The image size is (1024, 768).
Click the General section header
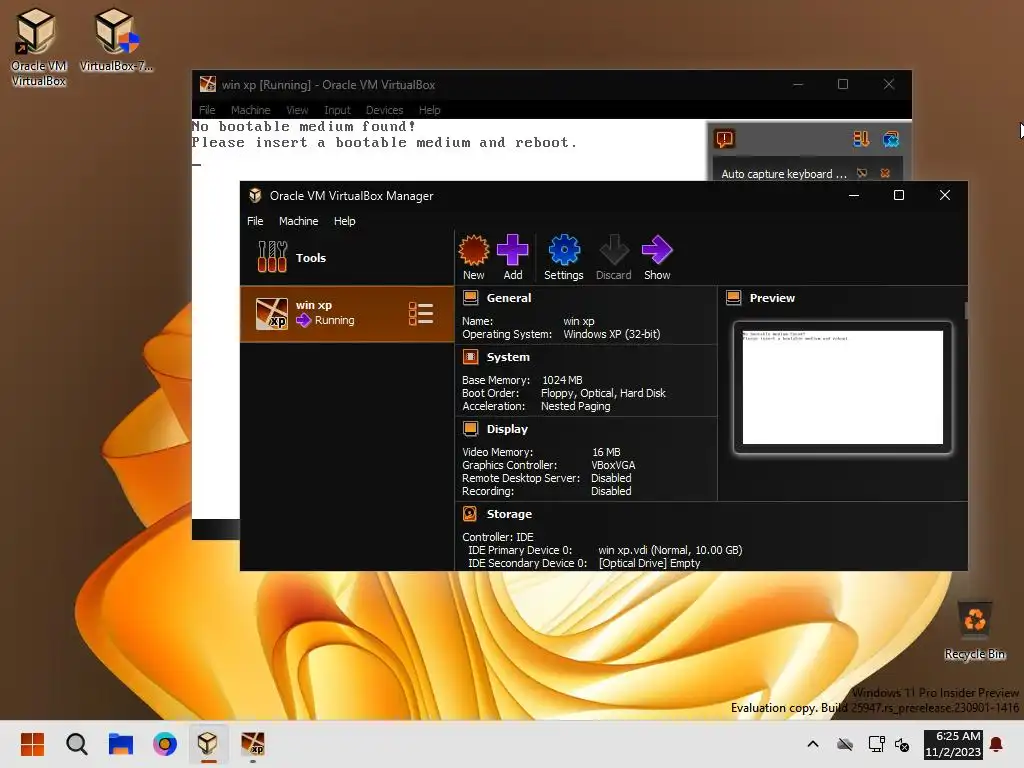pyautogui.click(x=509, y=298)
